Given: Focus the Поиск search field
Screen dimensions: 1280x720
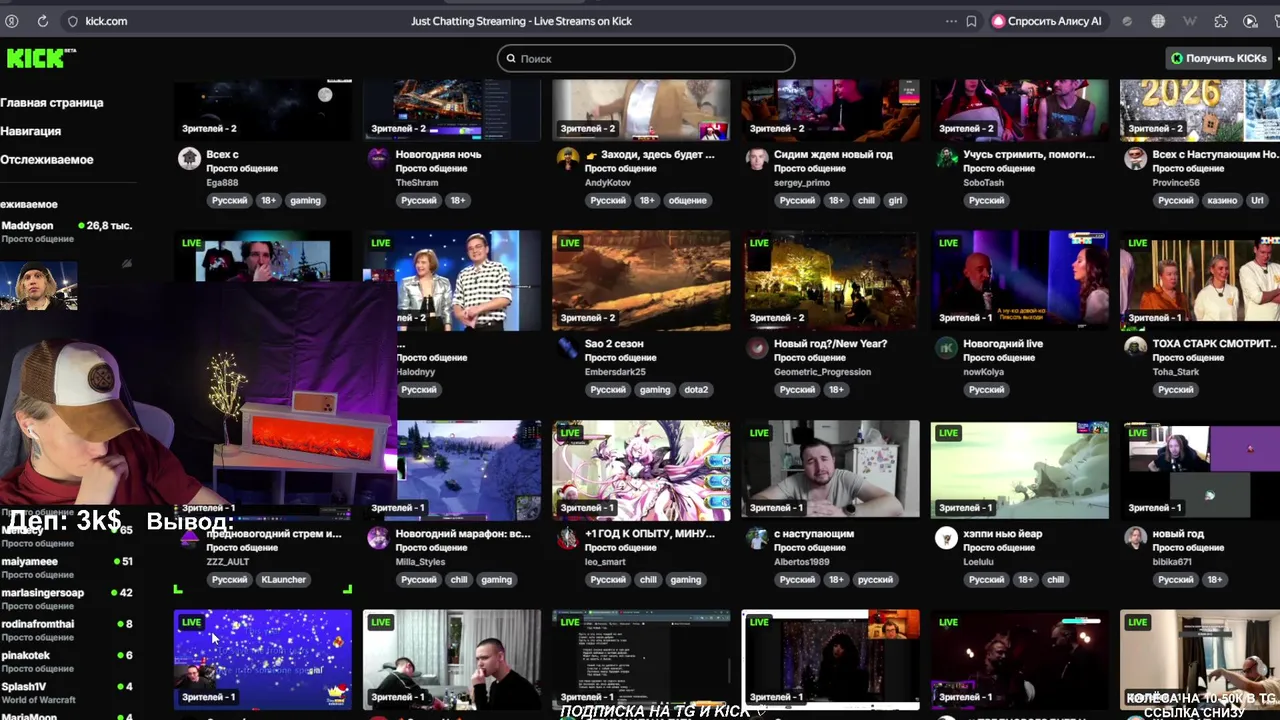Looking at the screenshot, I should [646, 58].
